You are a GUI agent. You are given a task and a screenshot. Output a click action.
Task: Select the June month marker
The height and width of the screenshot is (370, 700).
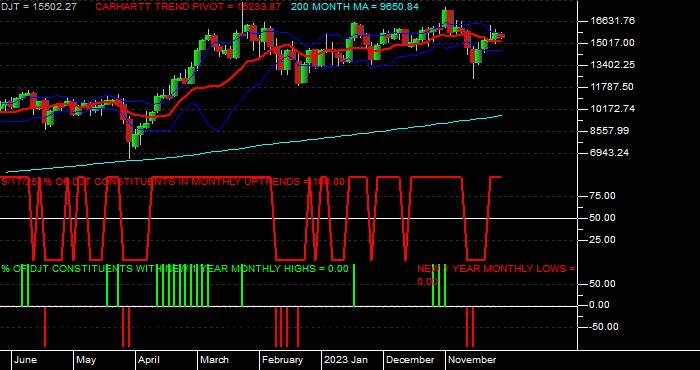pyautogui.click(x=25, y=360)
